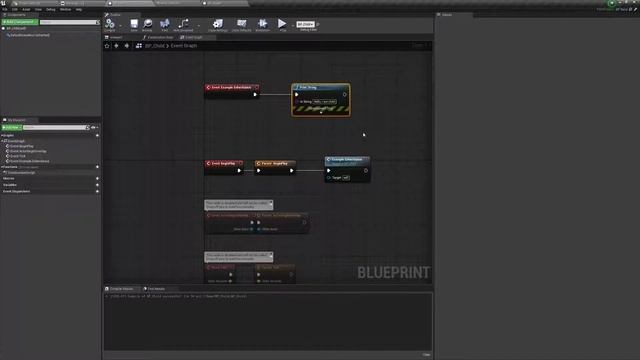The image size is (640, 360).
Task: Open the Edit menu
Action: point(15,9)
